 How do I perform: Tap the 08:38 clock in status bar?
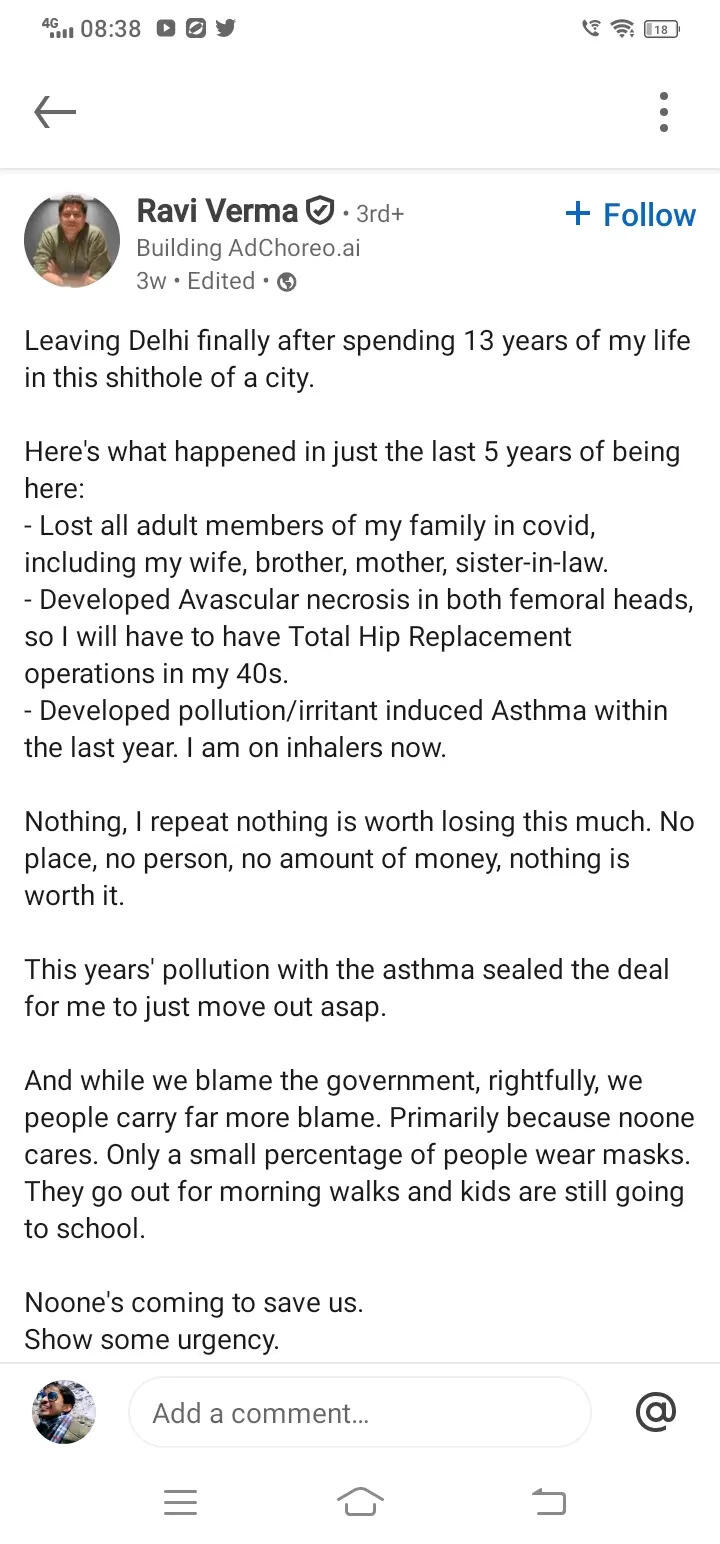(x=110, y=28)
